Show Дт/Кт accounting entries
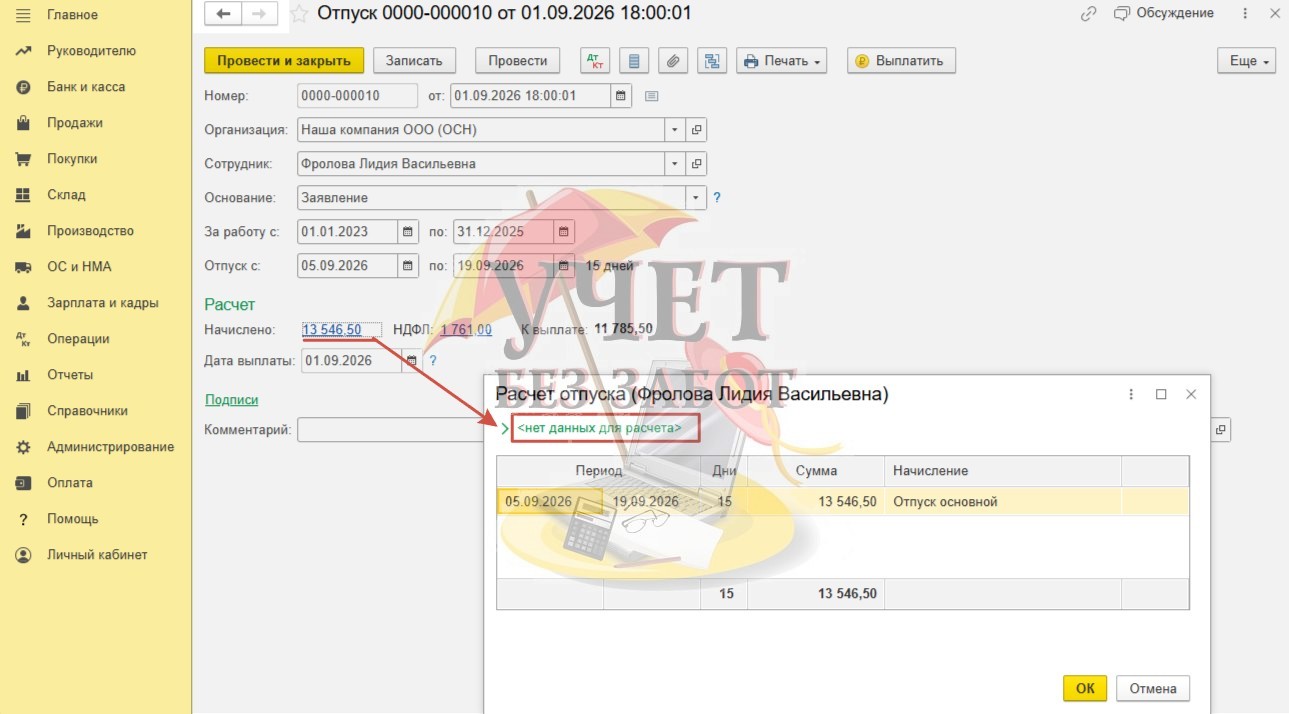1289x714 pixels. [595, 61]
